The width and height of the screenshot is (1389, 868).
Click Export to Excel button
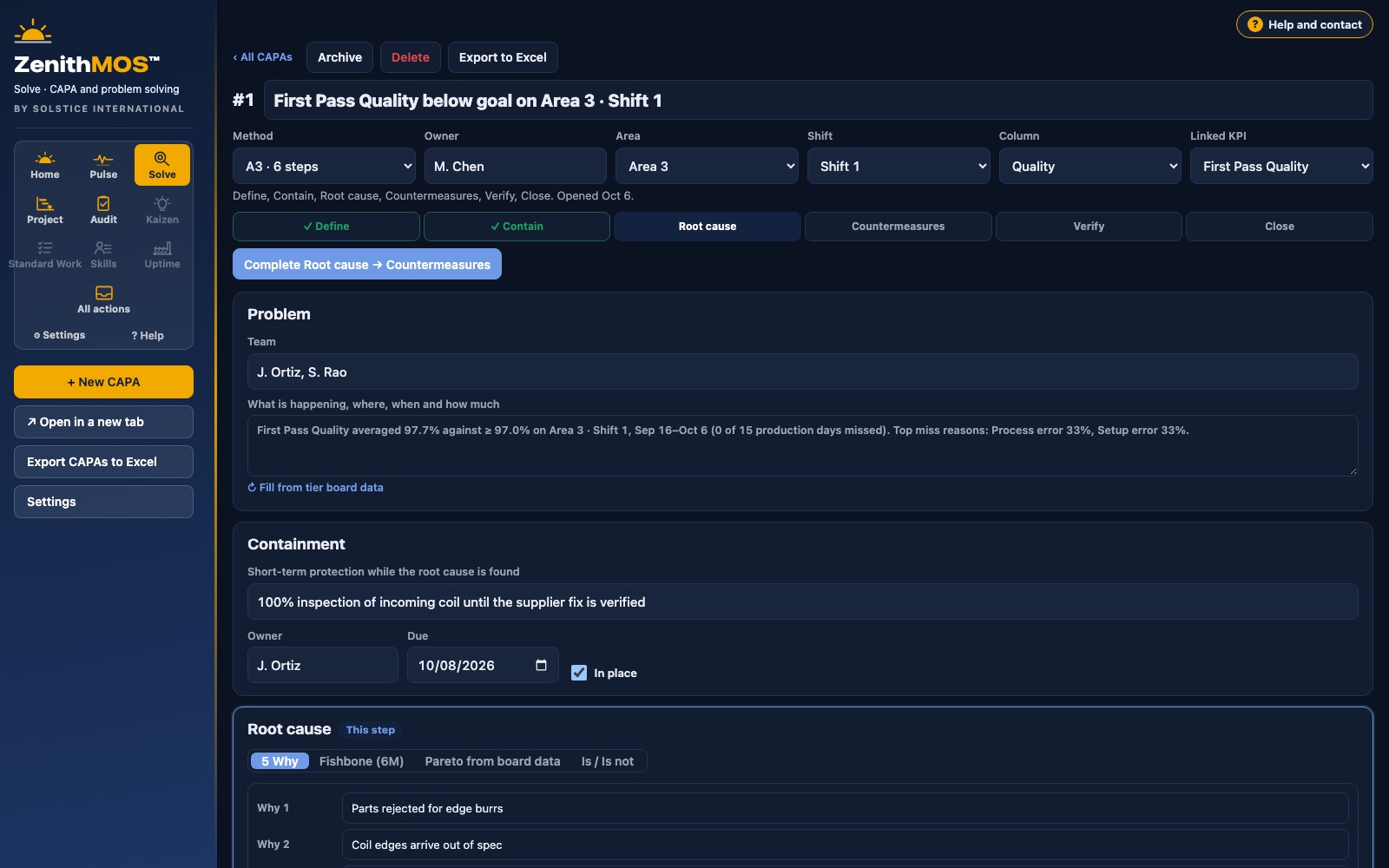tap(503, 57)
